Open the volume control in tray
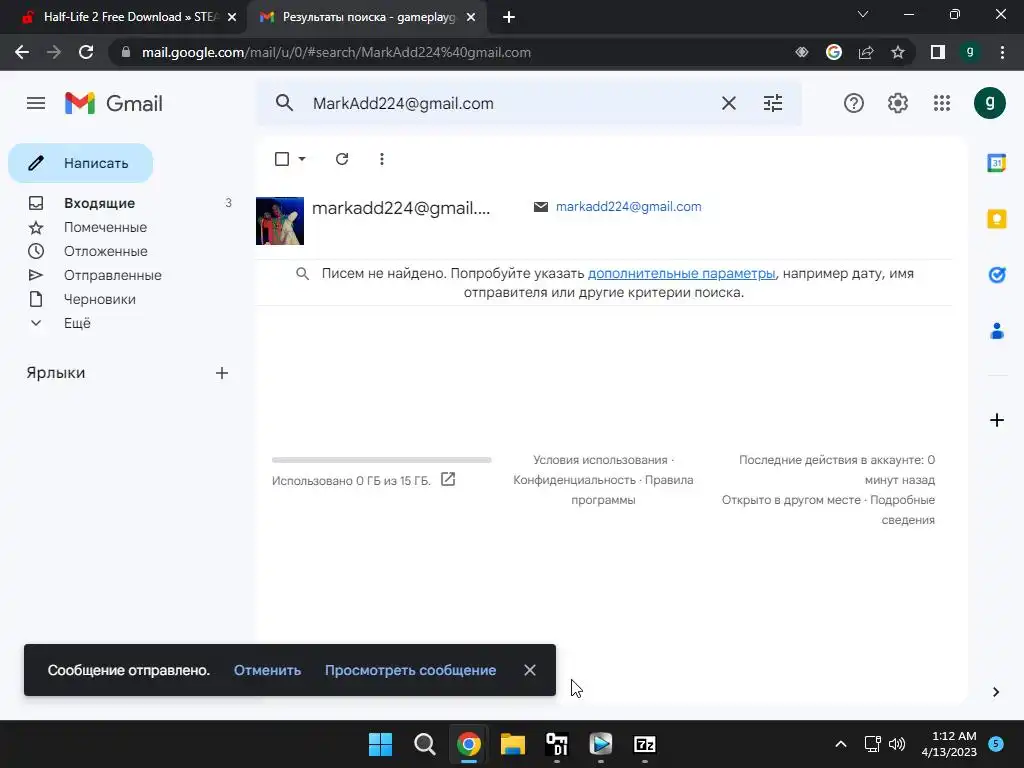This screenshot has width=1024, height=768. click(897, 744)
